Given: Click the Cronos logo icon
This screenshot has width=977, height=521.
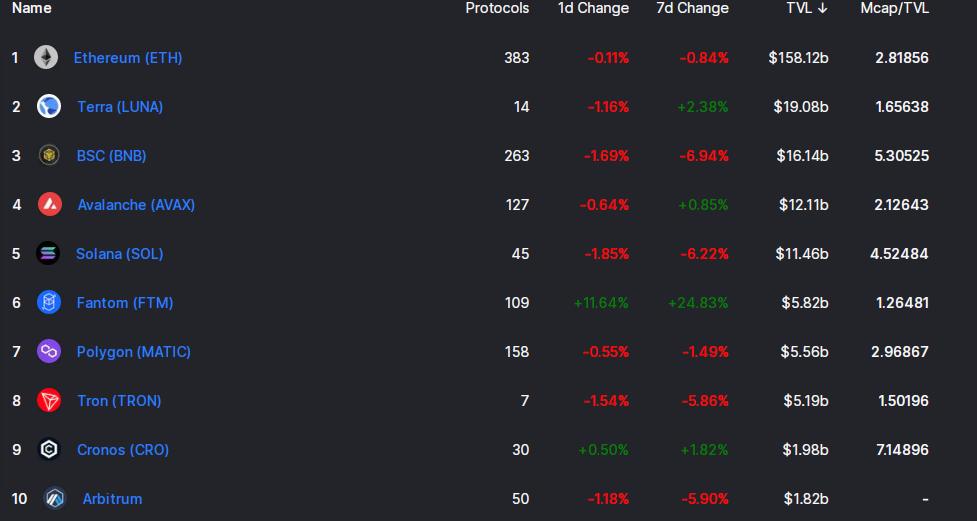Looking at the screenshot, I should coord(49,450).
